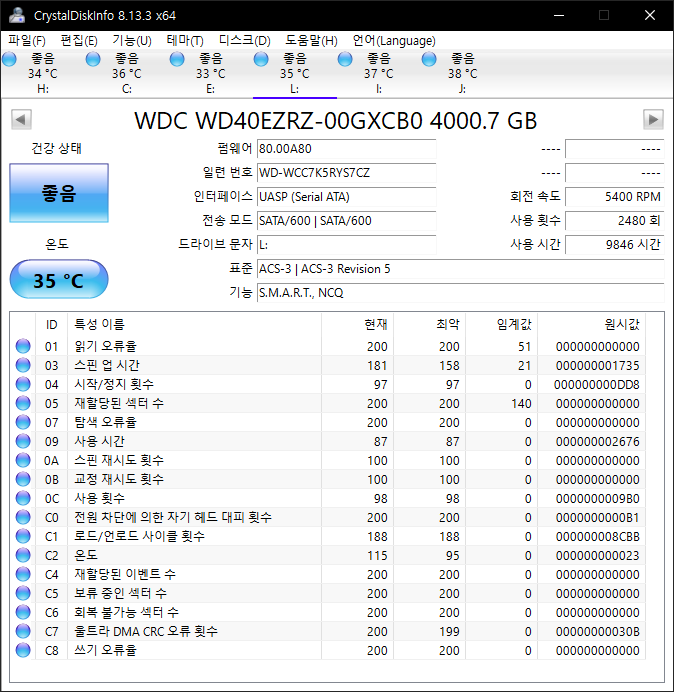Screen dimensions: 674x692
Task: Click raw value 0000000030B
Action: pyautogui.click(x=597, y=632)
